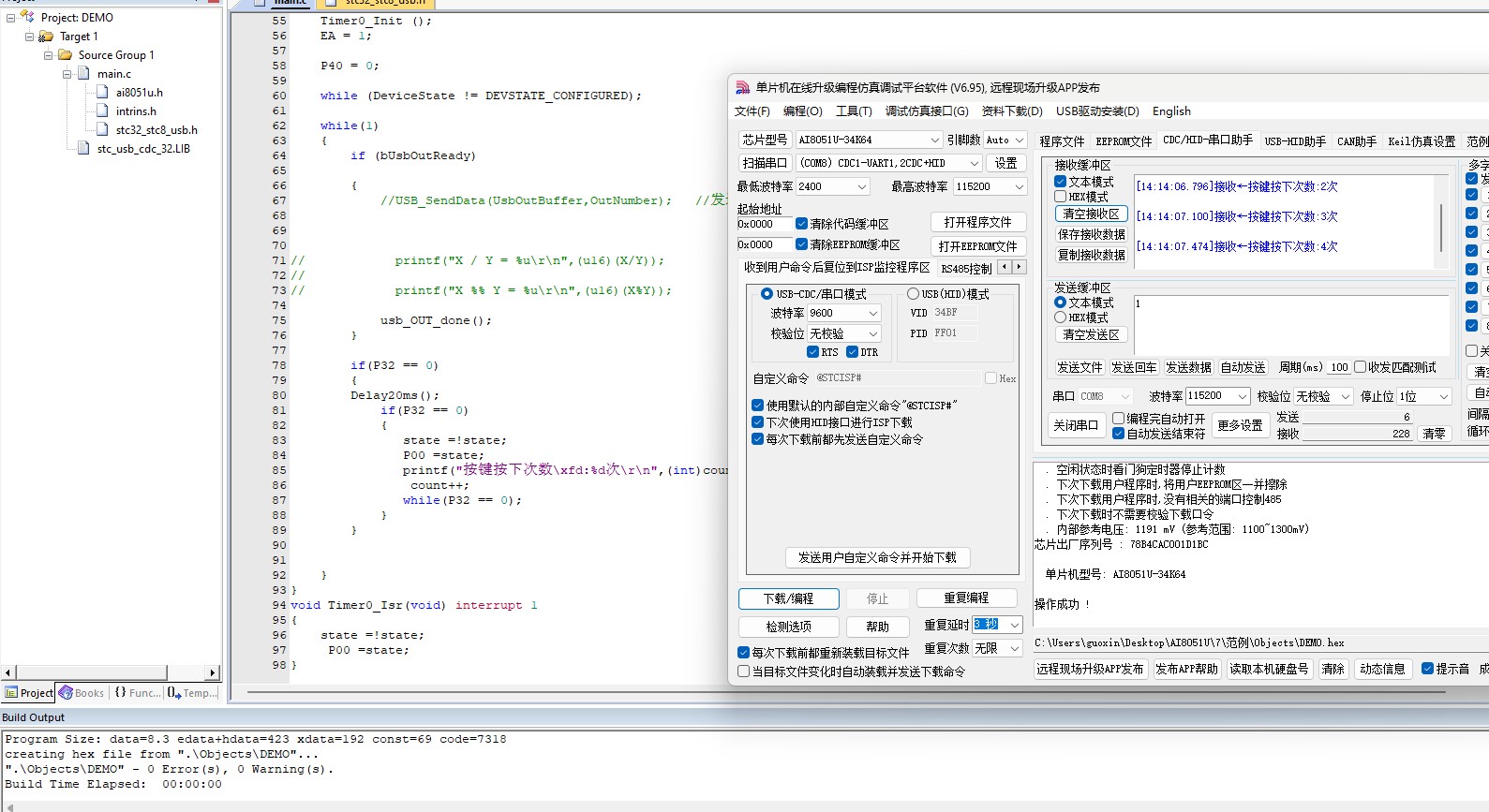This screenshot has width=1489, height=812.
Task: Select HEX模式 radio in the send buffer
Action: [1060, 317]
